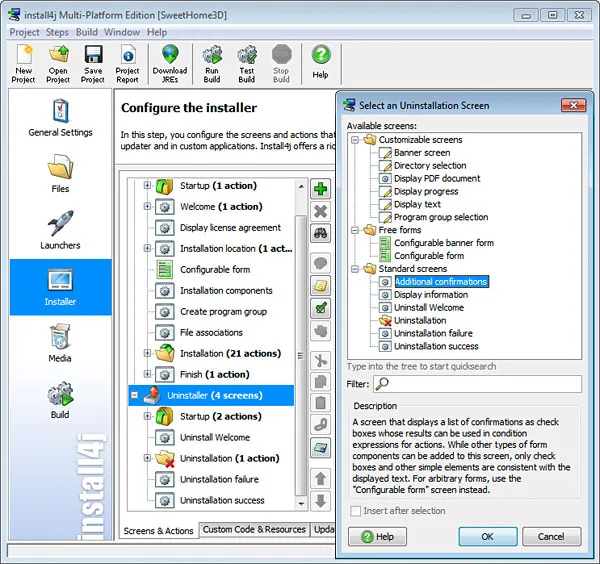Select Program group selection screen
The height and width of the screenshot is (564, 600).
click(441, 217)
